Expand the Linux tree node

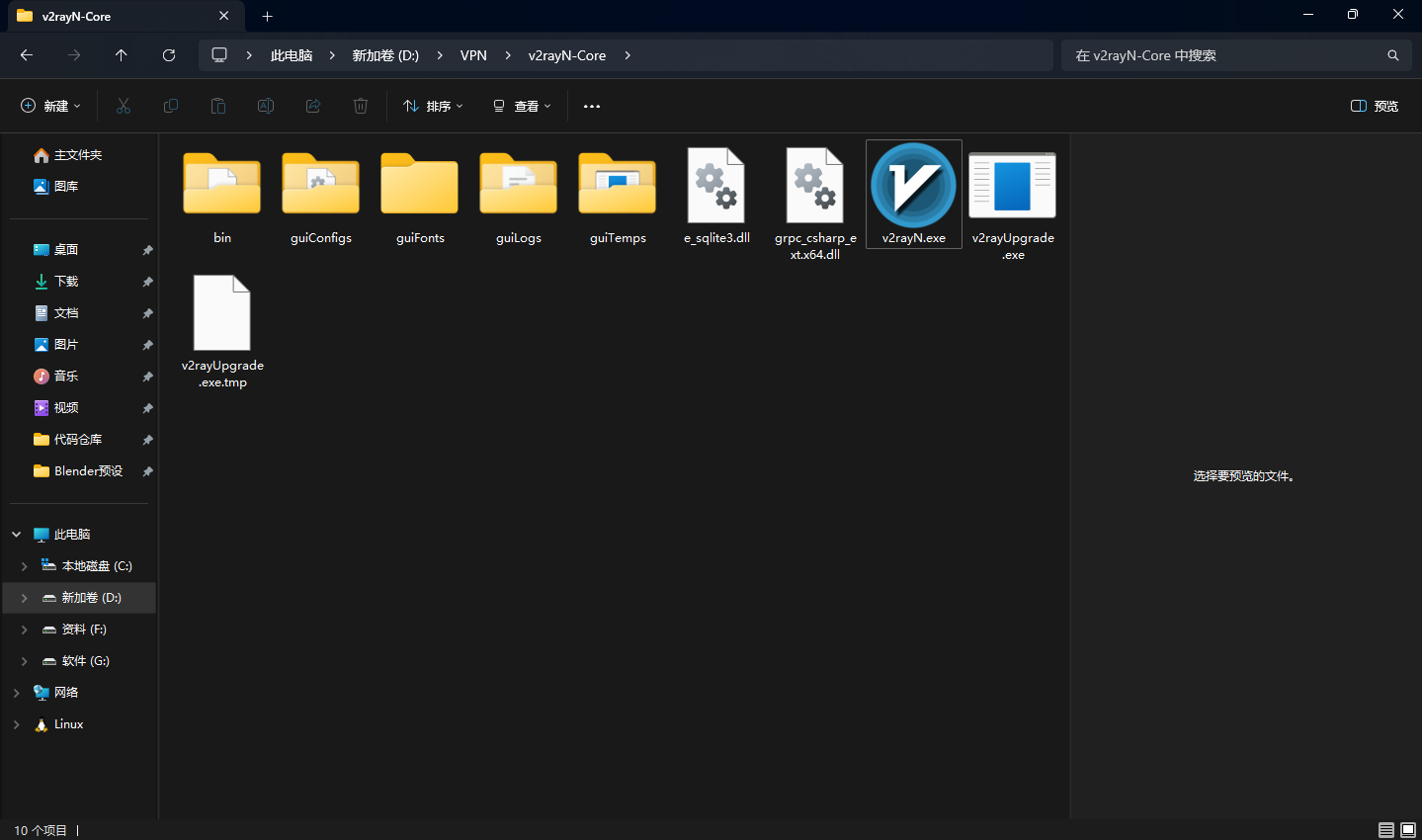pyautogui.click(x=16, y=724)
